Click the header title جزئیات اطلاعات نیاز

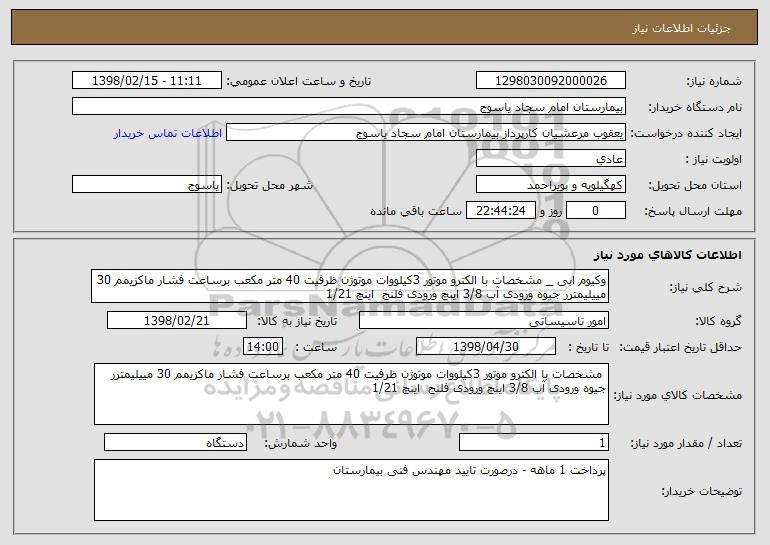(x=681, y=28)
